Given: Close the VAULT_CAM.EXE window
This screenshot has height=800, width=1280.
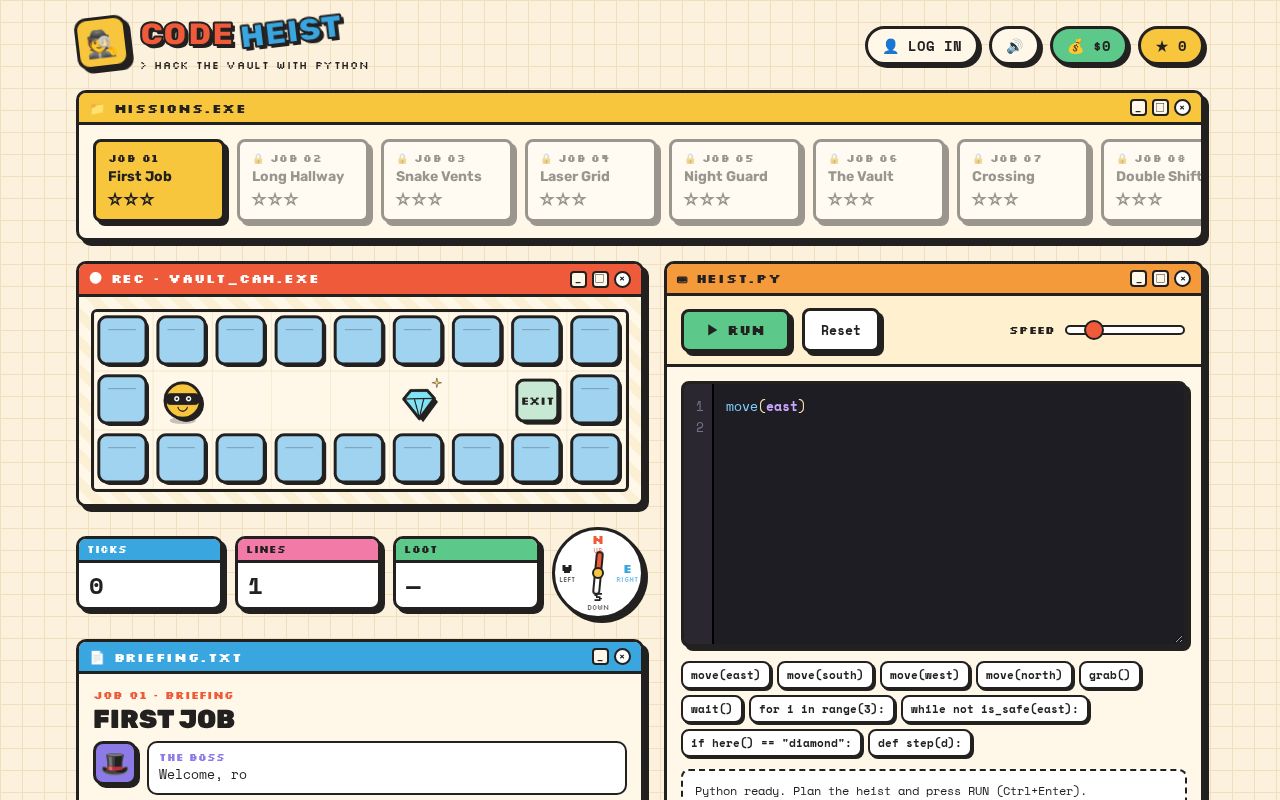Looking at the screenshot, I should [622, 279].
